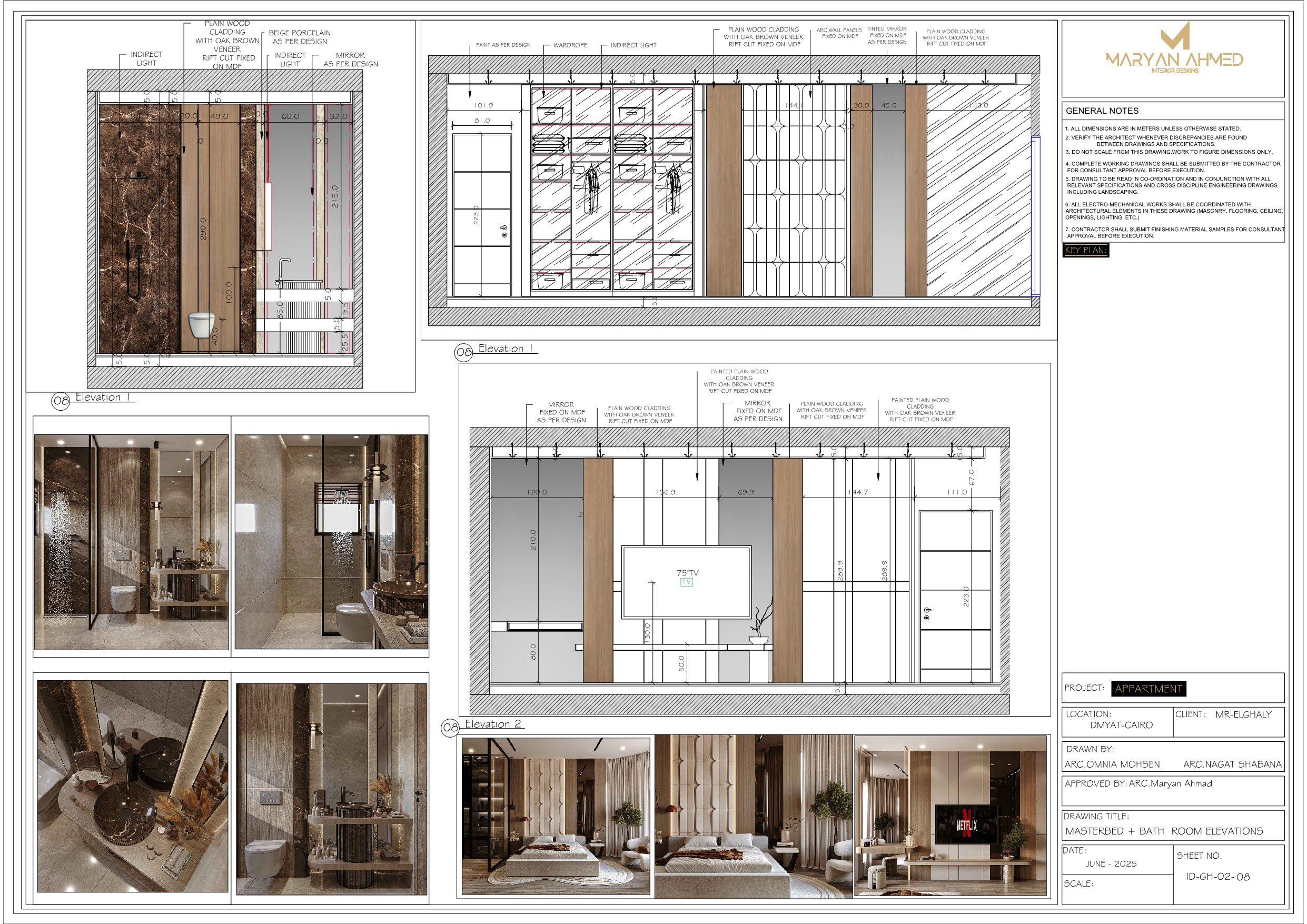
Task: Click the sheet number ID-GH-02-08
Action: click(1217, 877)
